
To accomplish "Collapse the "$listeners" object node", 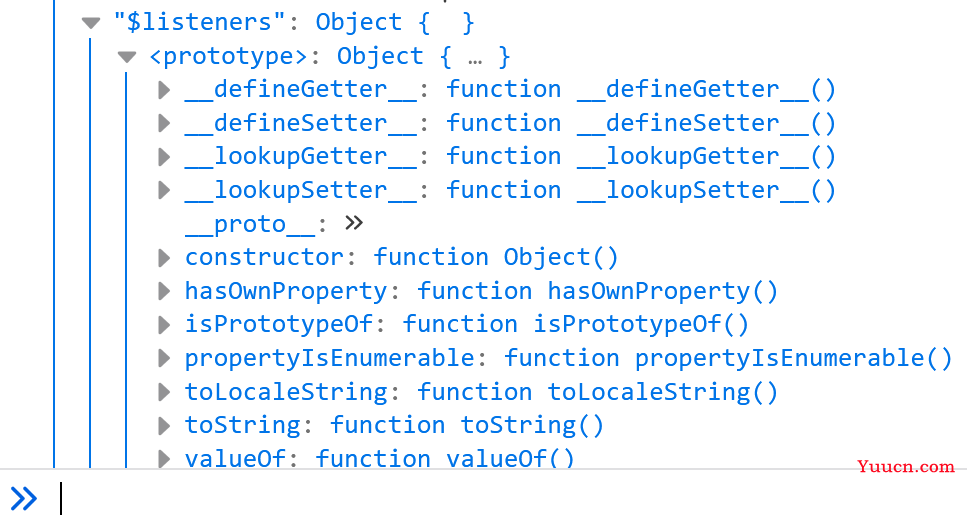I will (x=91, y=23).
